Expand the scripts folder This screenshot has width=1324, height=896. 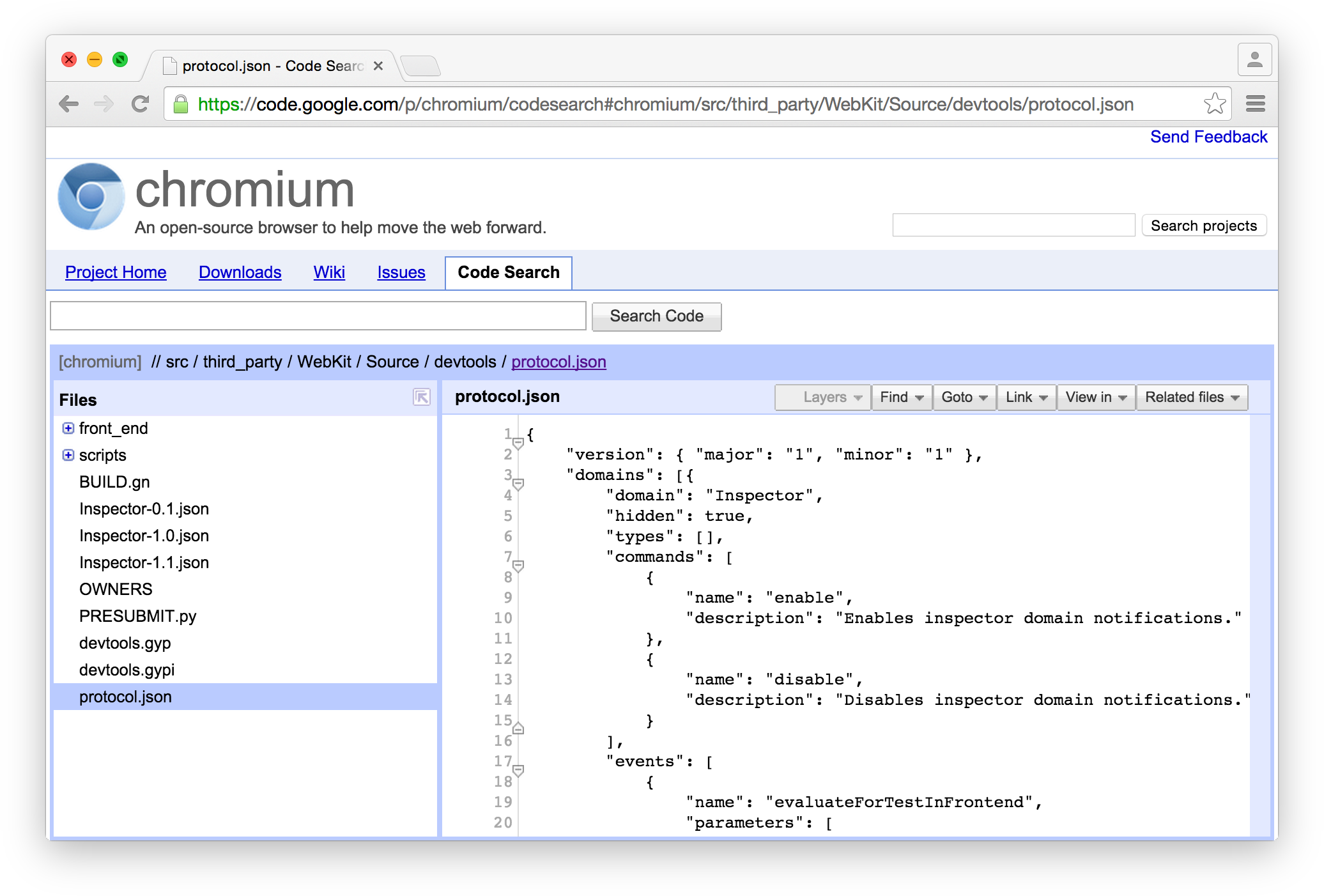point(68,455)
